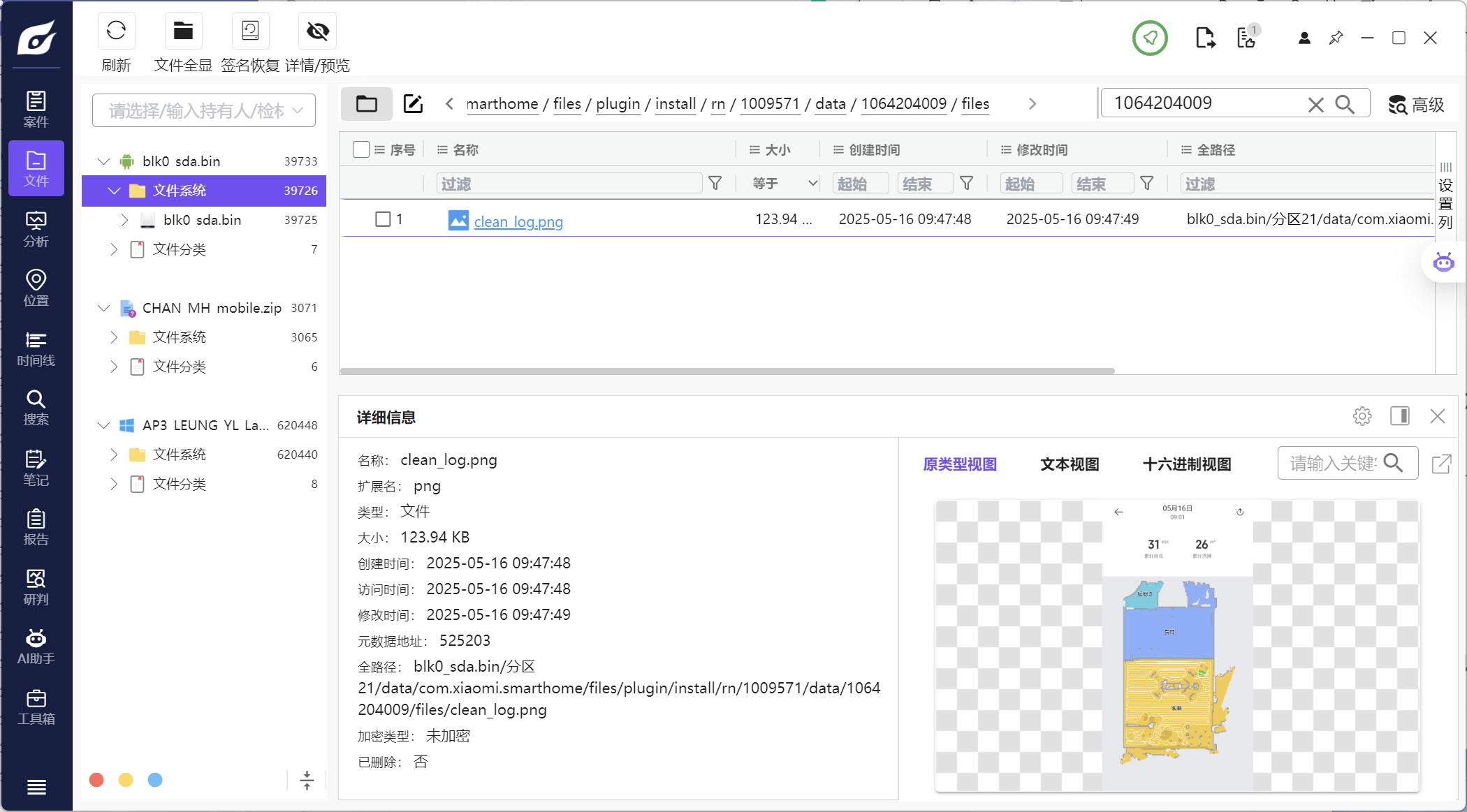Screen dimensions: 1467x812
Task: Click the 刷新 refresh icon
Action: pyautogui.click(x=116, y=31)
